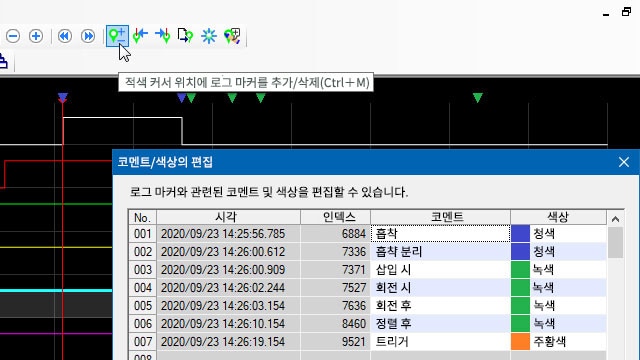Pick the blue color swatch in row 001
640x360 pixels.
pyautogui.click(x=520, y=233)
